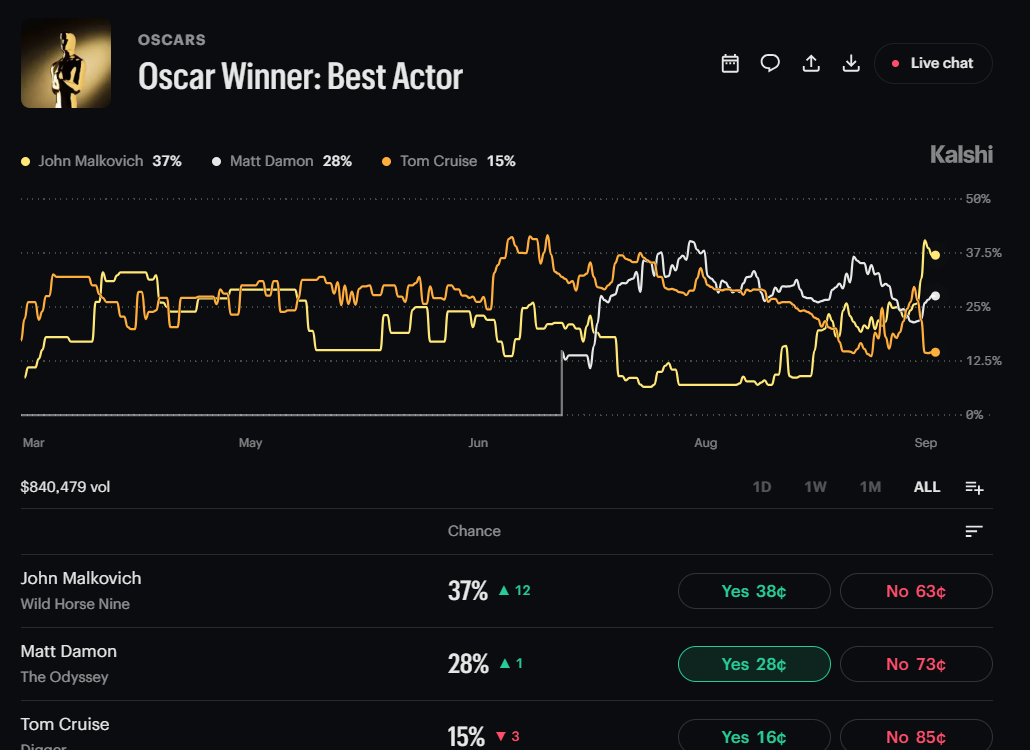Select Yes 16¢ for Tom Cruise

[754, 736]
